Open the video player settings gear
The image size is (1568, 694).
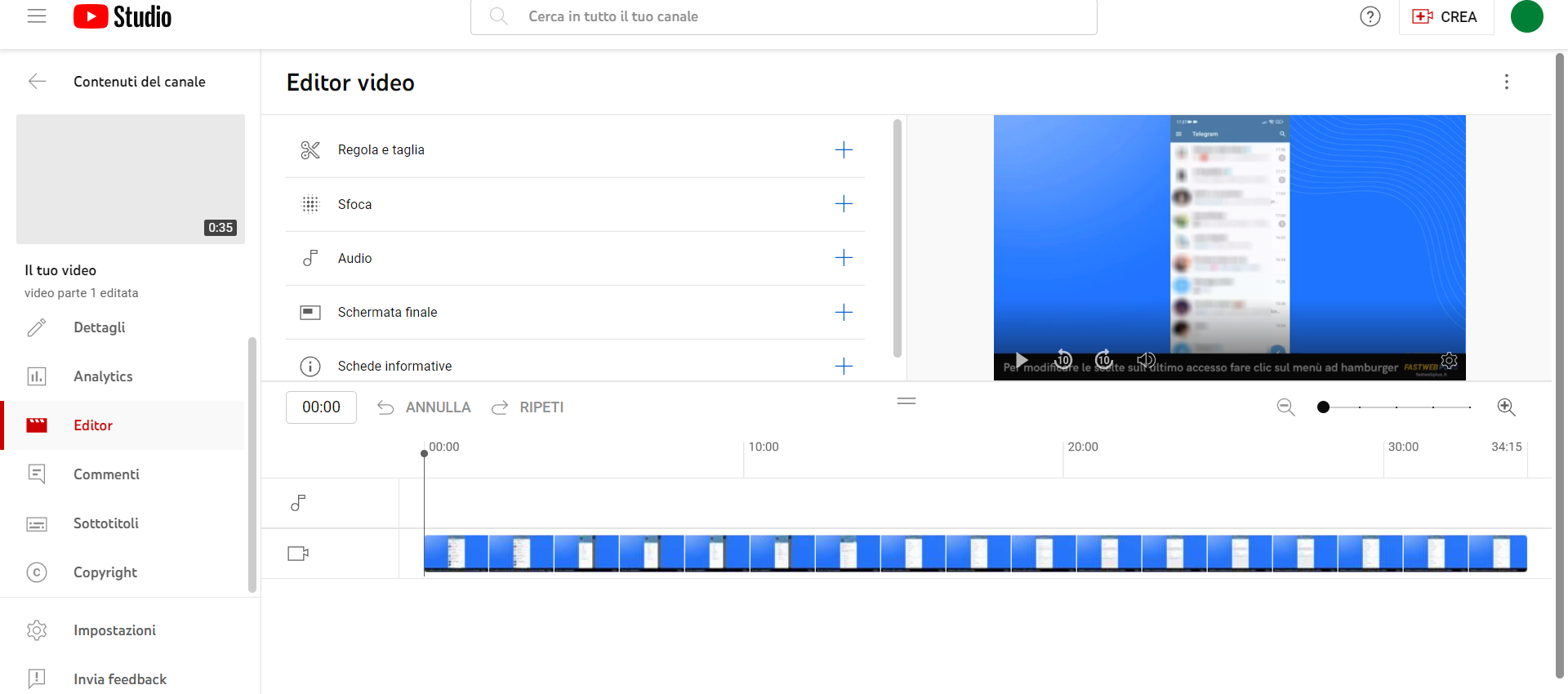pyautogui.click(x=1449, y=360)
